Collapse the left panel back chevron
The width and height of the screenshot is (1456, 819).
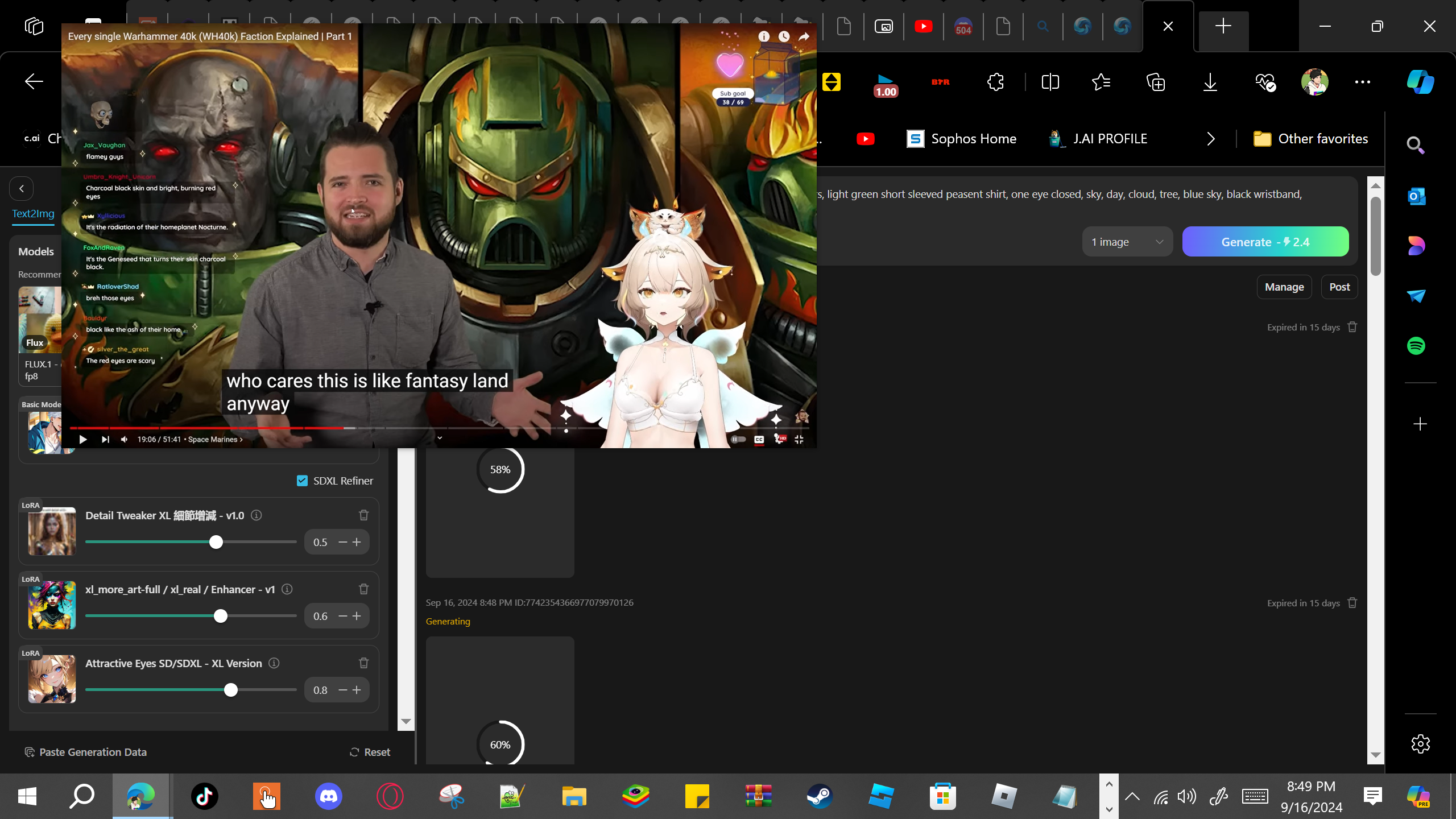22,188
